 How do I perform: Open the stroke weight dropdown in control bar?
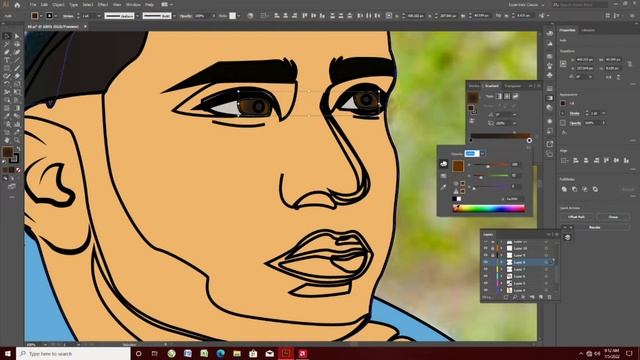click(98, 16)
